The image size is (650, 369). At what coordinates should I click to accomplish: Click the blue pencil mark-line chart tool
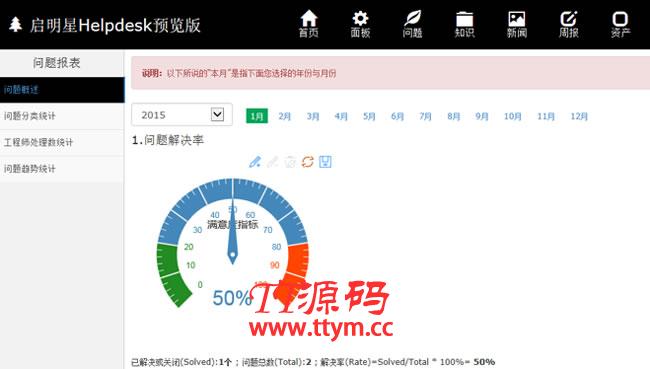(x=255, y=162)
